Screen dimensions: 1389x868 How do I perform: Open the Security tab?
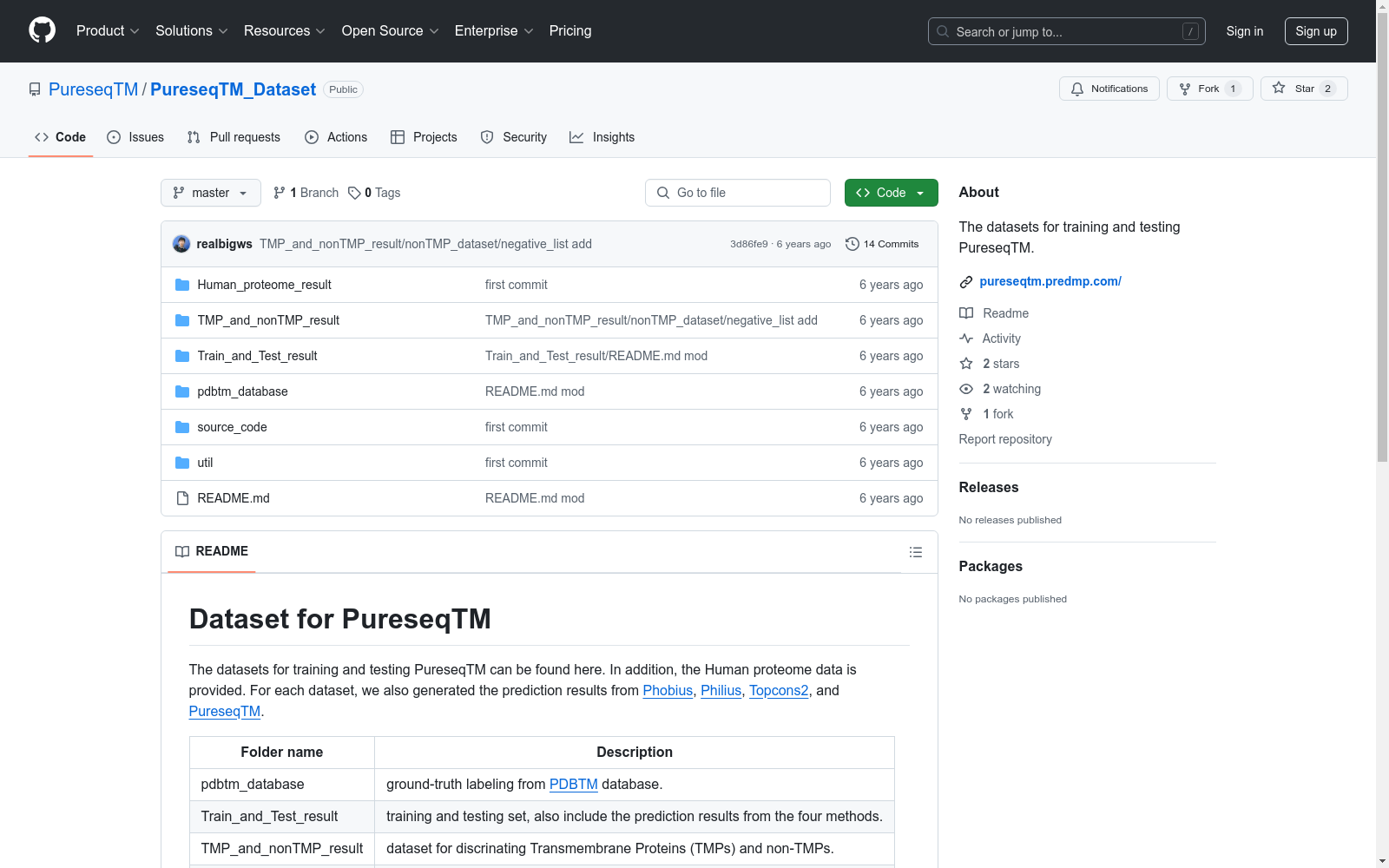(x=514, y=137)
